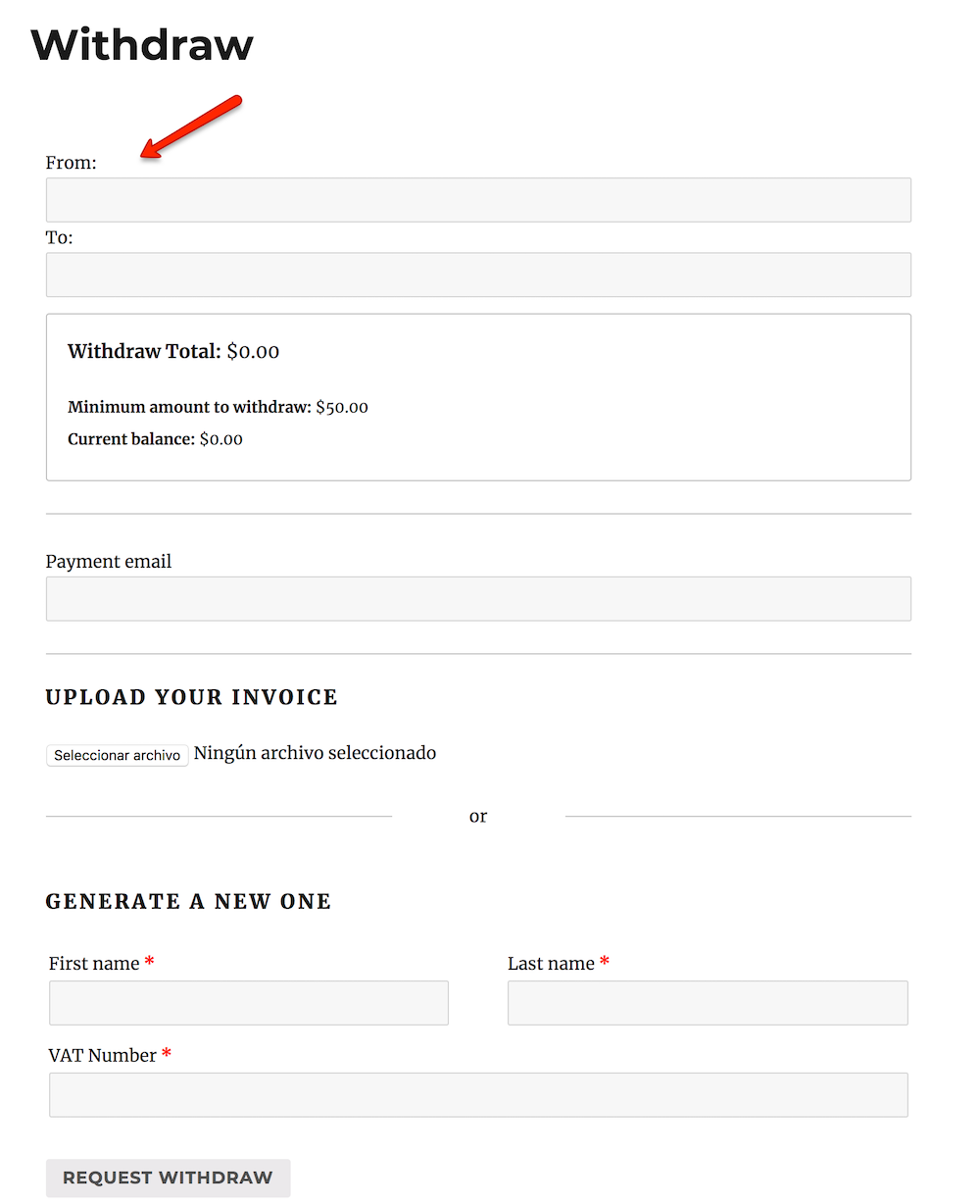
Task: Click the Current balance amount text
Action: tap(220, 438)
